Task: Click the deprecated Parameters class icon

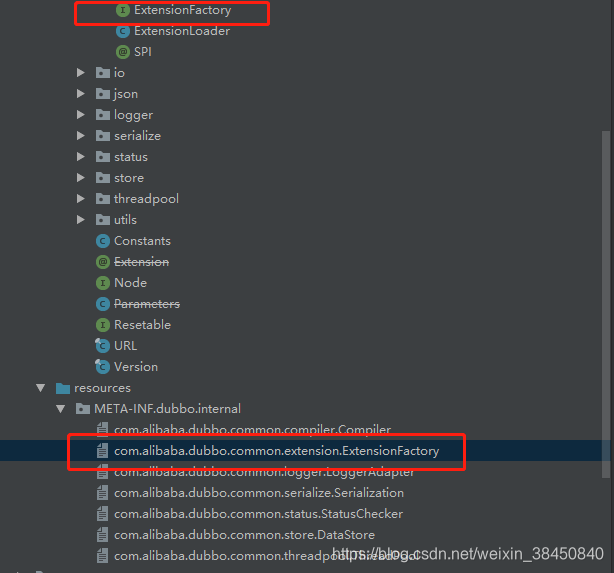Action: coord(103,304)
